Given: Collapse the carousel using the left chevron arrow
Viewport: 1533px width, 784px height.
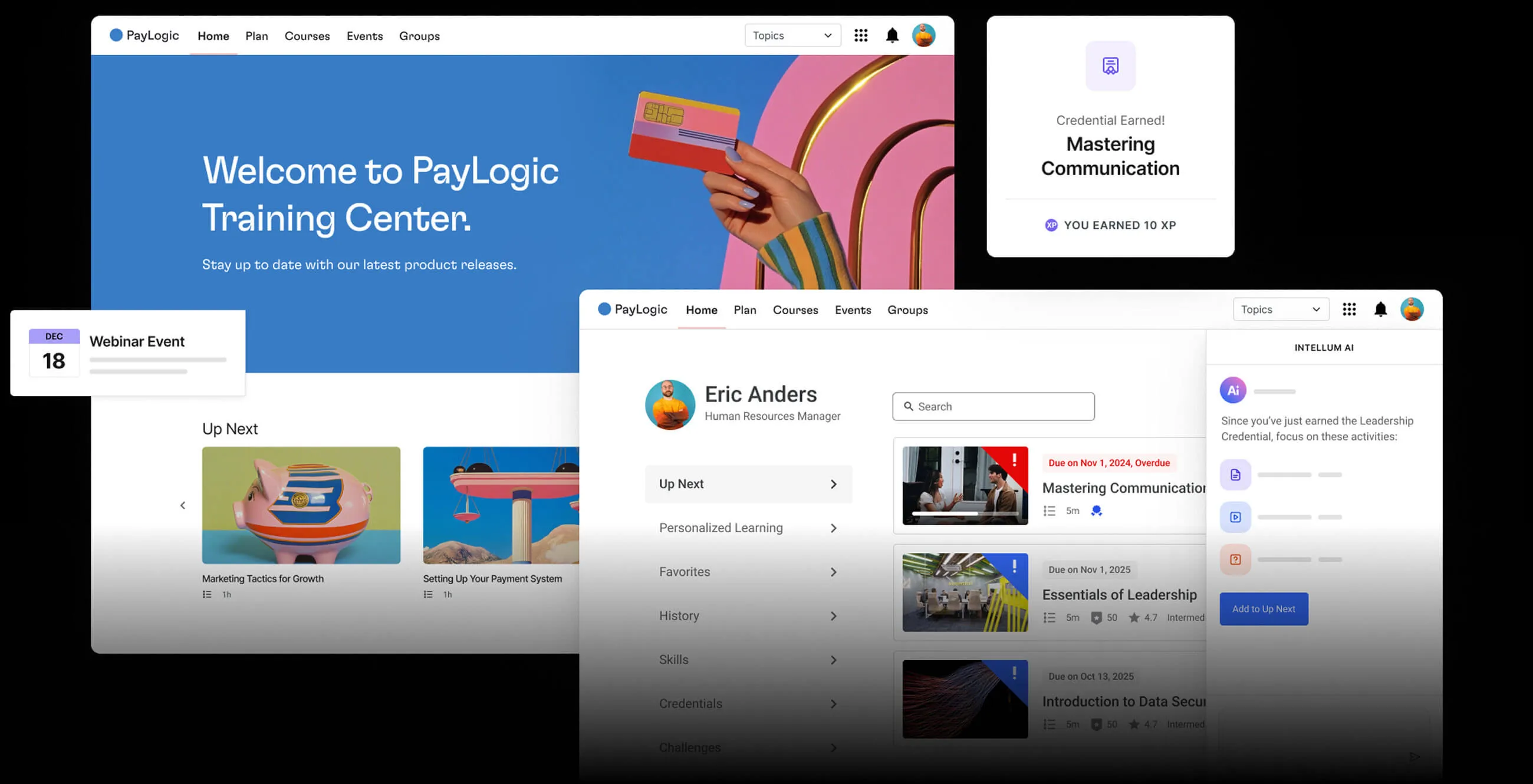Looking at the screenshot, I should tap(183, 505).
